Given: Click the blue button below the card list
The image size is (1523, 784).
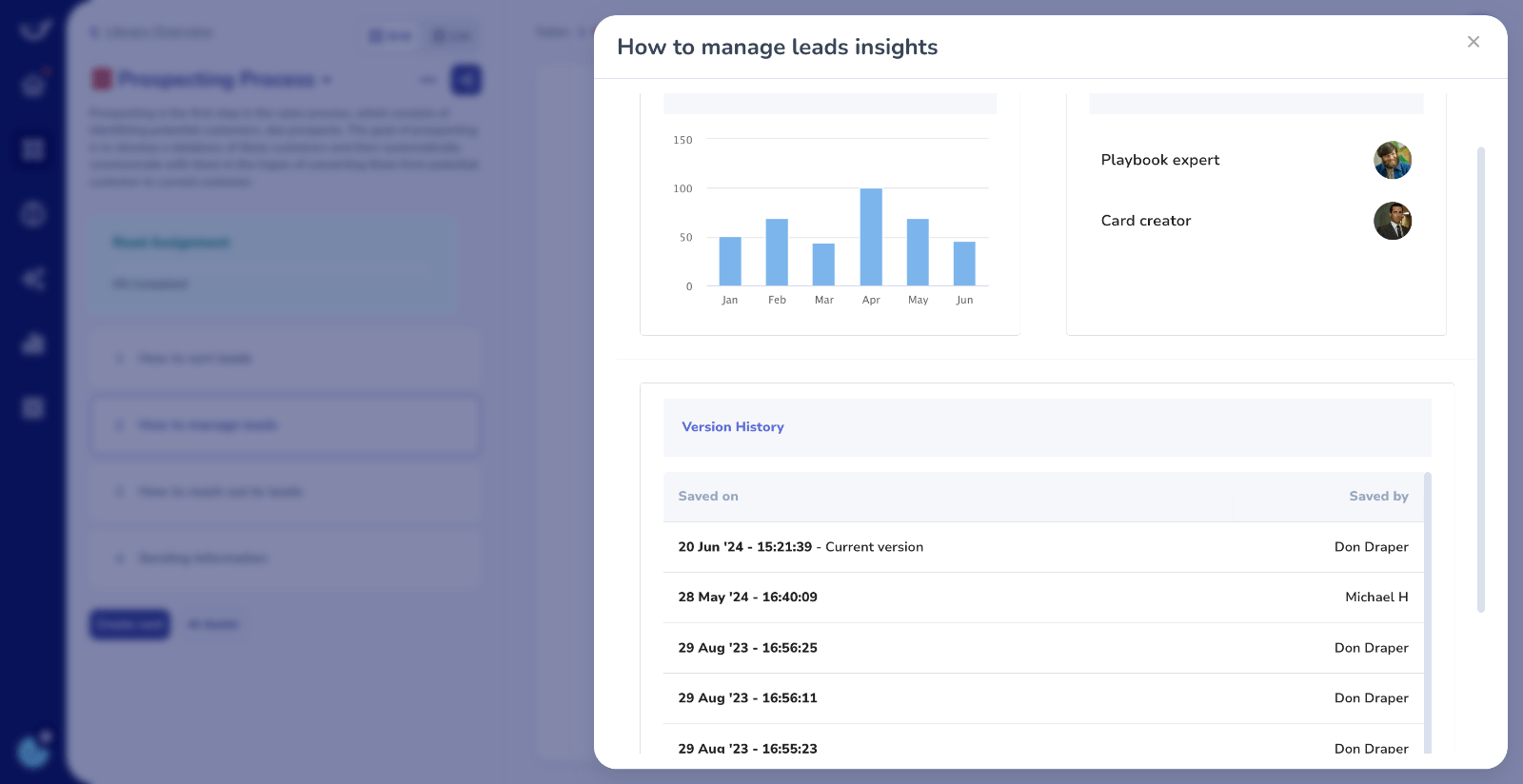Looking at the screenshot, I should [x=129, y=624].
